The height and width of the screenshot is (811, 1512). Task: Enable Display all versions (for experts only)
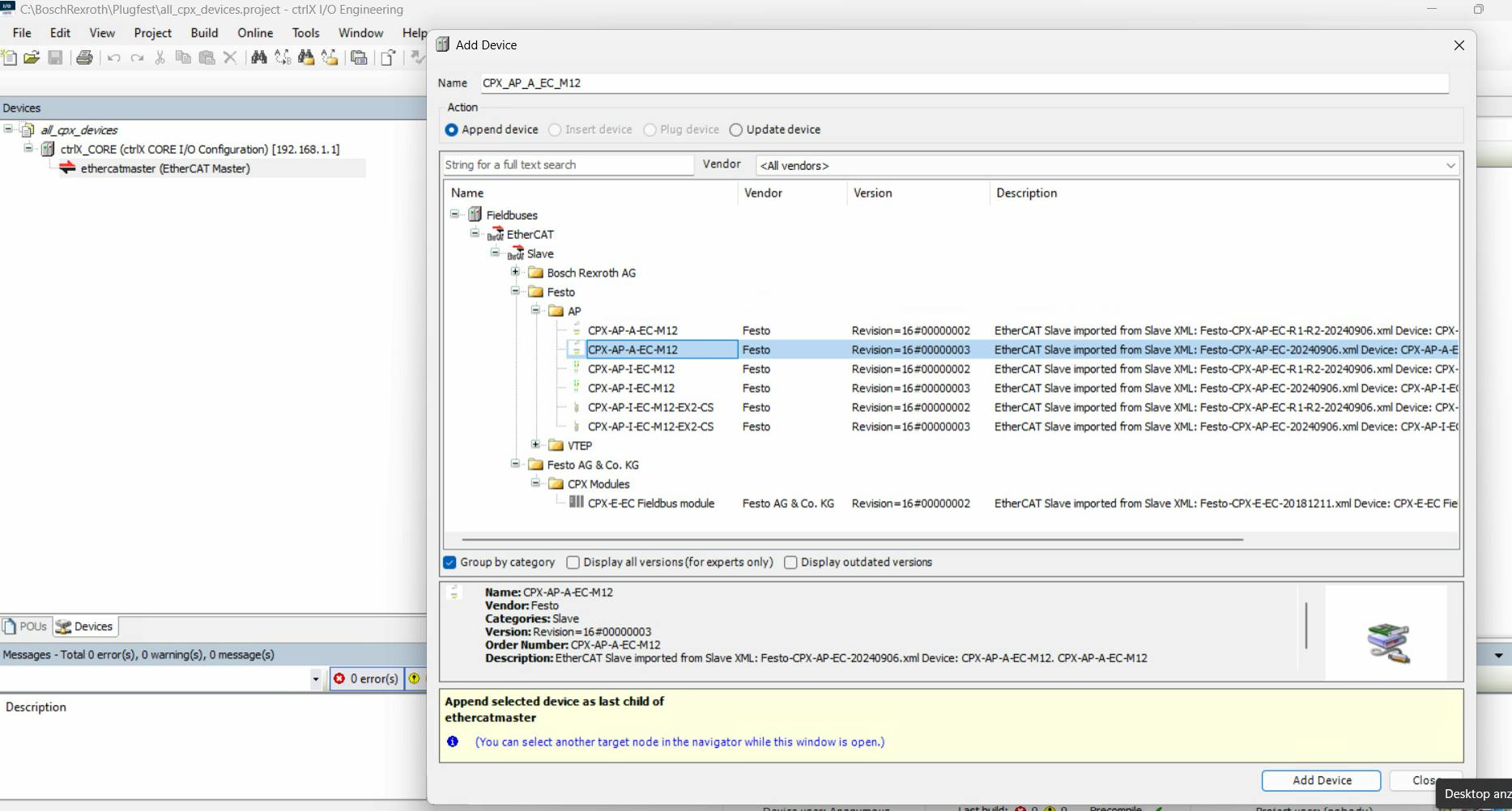coord(573,563)
